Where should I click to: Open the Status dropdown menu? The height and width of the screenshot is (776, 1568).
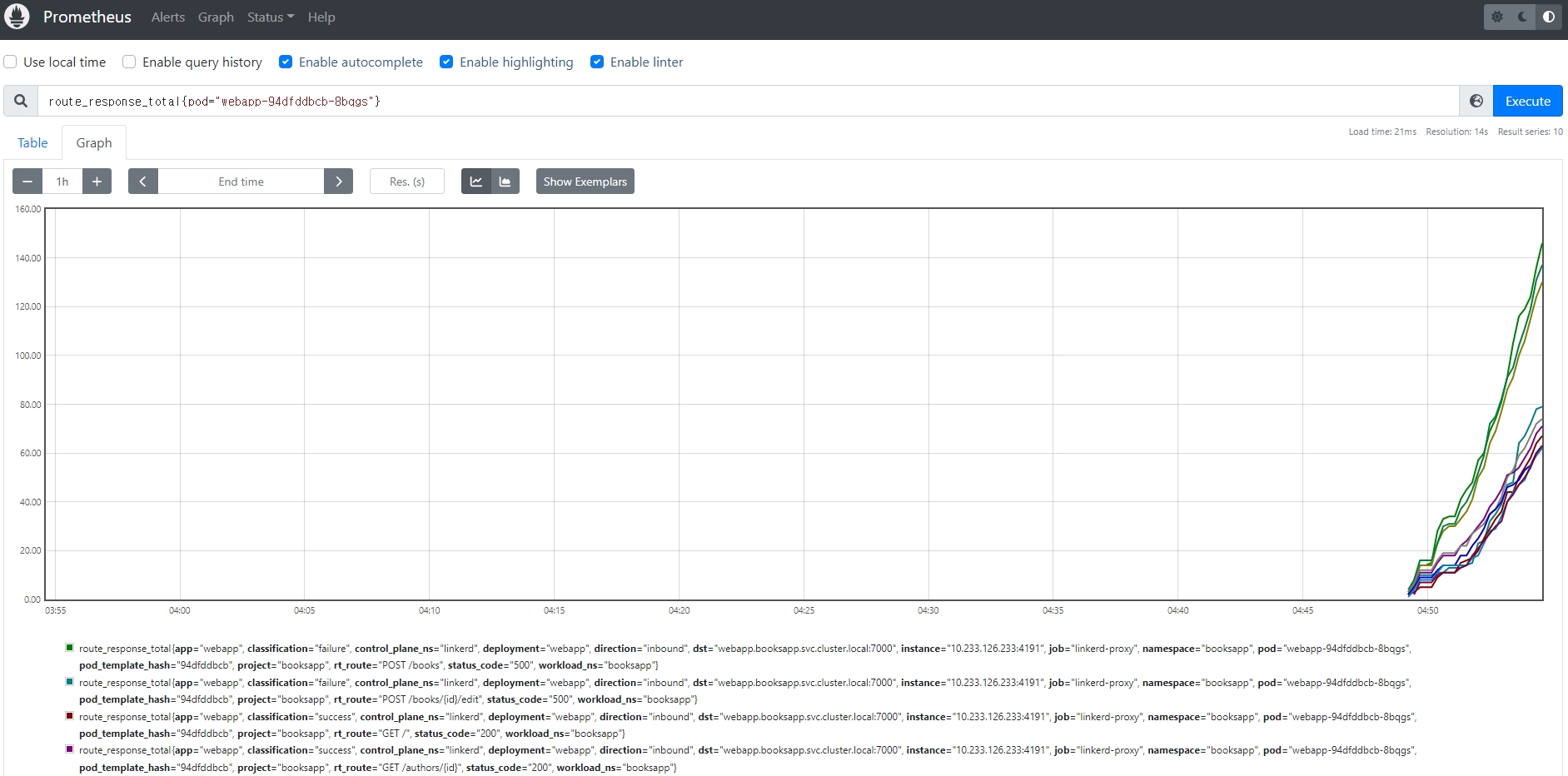point(270,17)
